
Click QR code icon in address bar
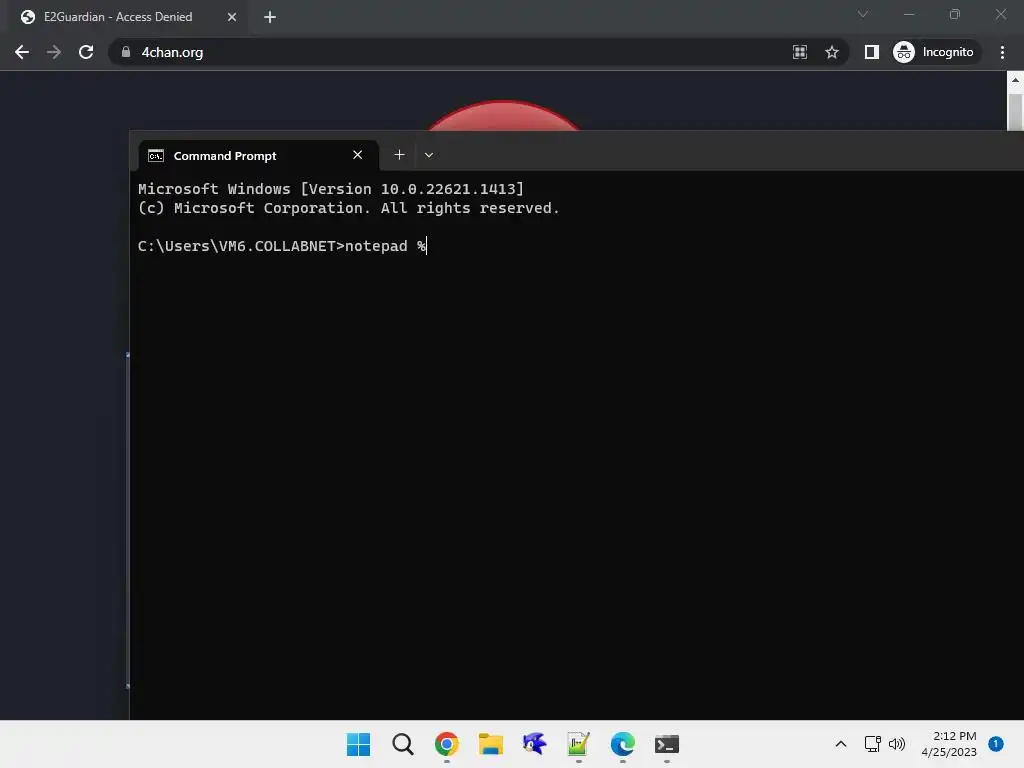click(800, 52)
